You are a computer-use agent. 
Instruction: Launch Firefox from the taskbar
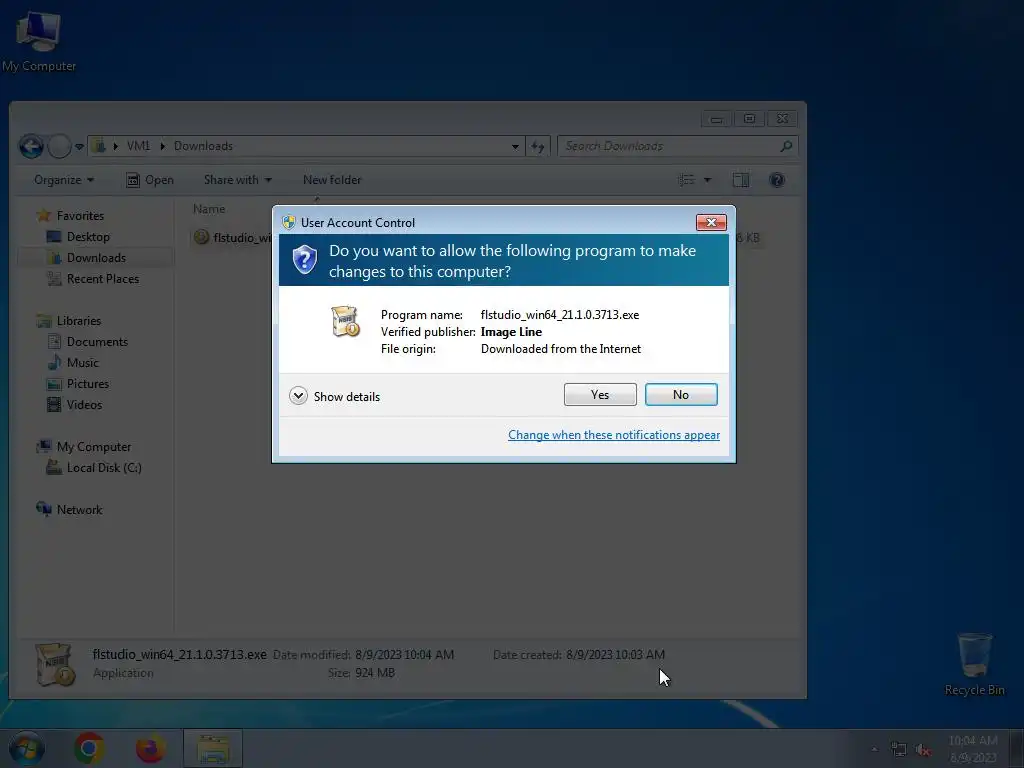[x=150, y=748]
